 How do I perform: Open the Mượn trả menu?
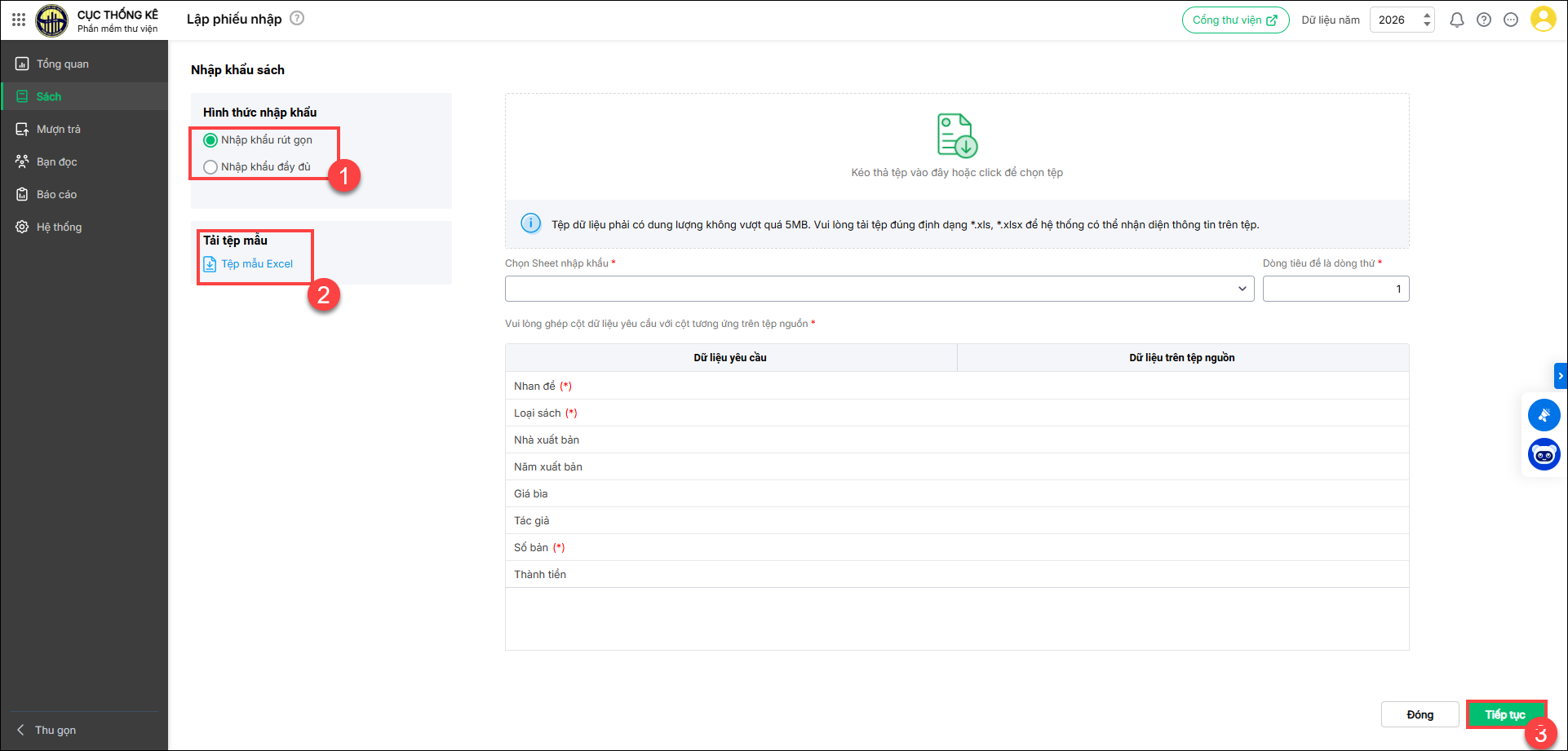point(58,129)
